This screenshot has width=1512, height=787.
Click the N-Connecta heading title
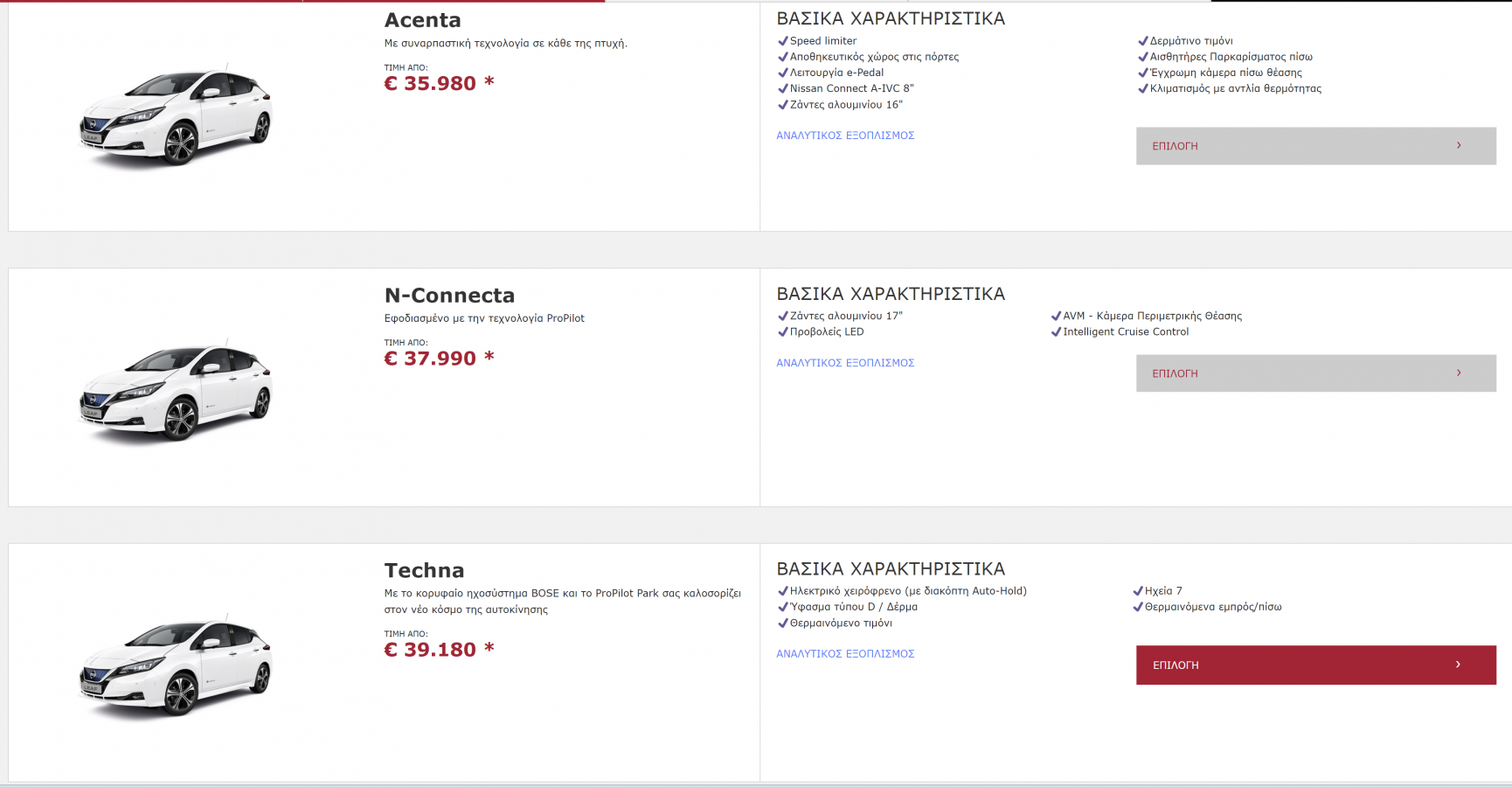449,296
